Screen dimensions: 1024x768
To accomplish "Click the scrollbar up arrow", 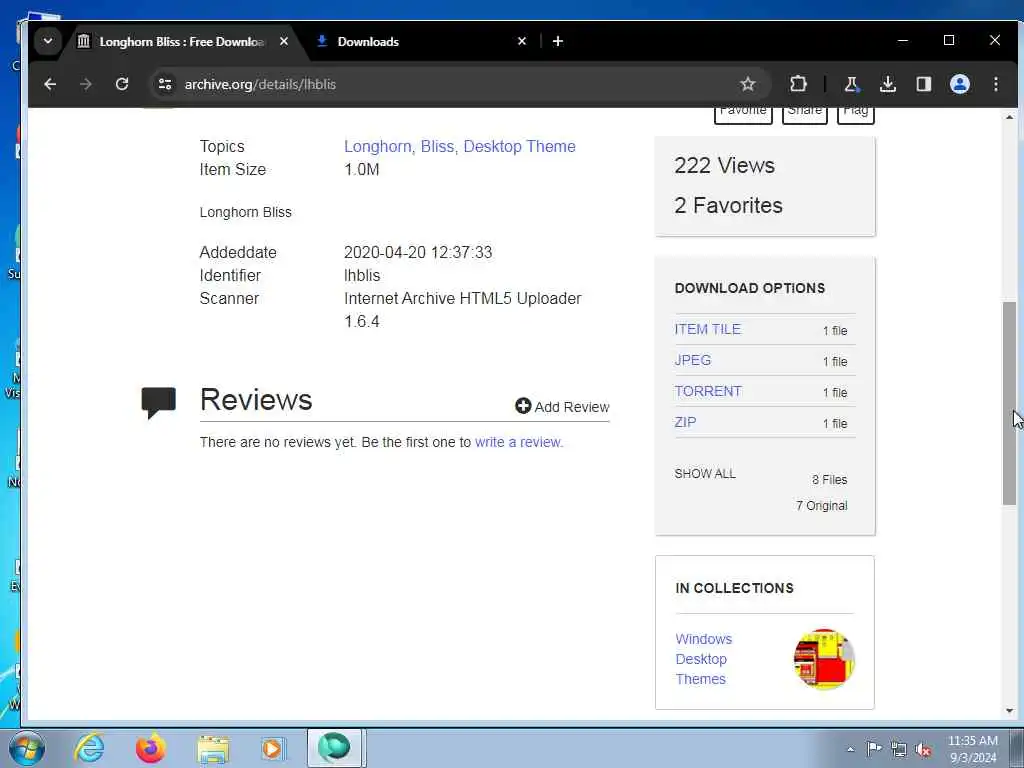I will (1010, 118).
